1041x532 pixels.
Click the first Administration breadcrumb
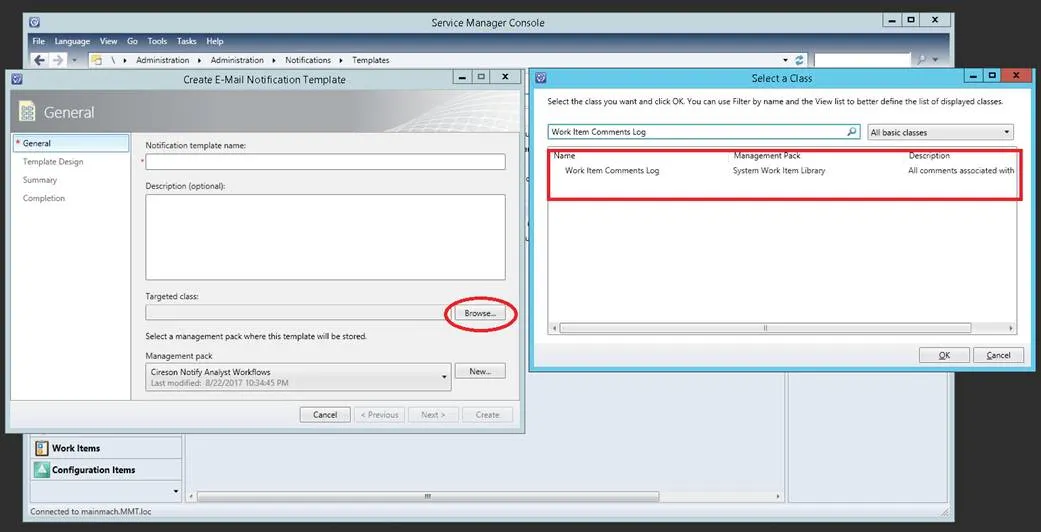click(x=163, y=60)
